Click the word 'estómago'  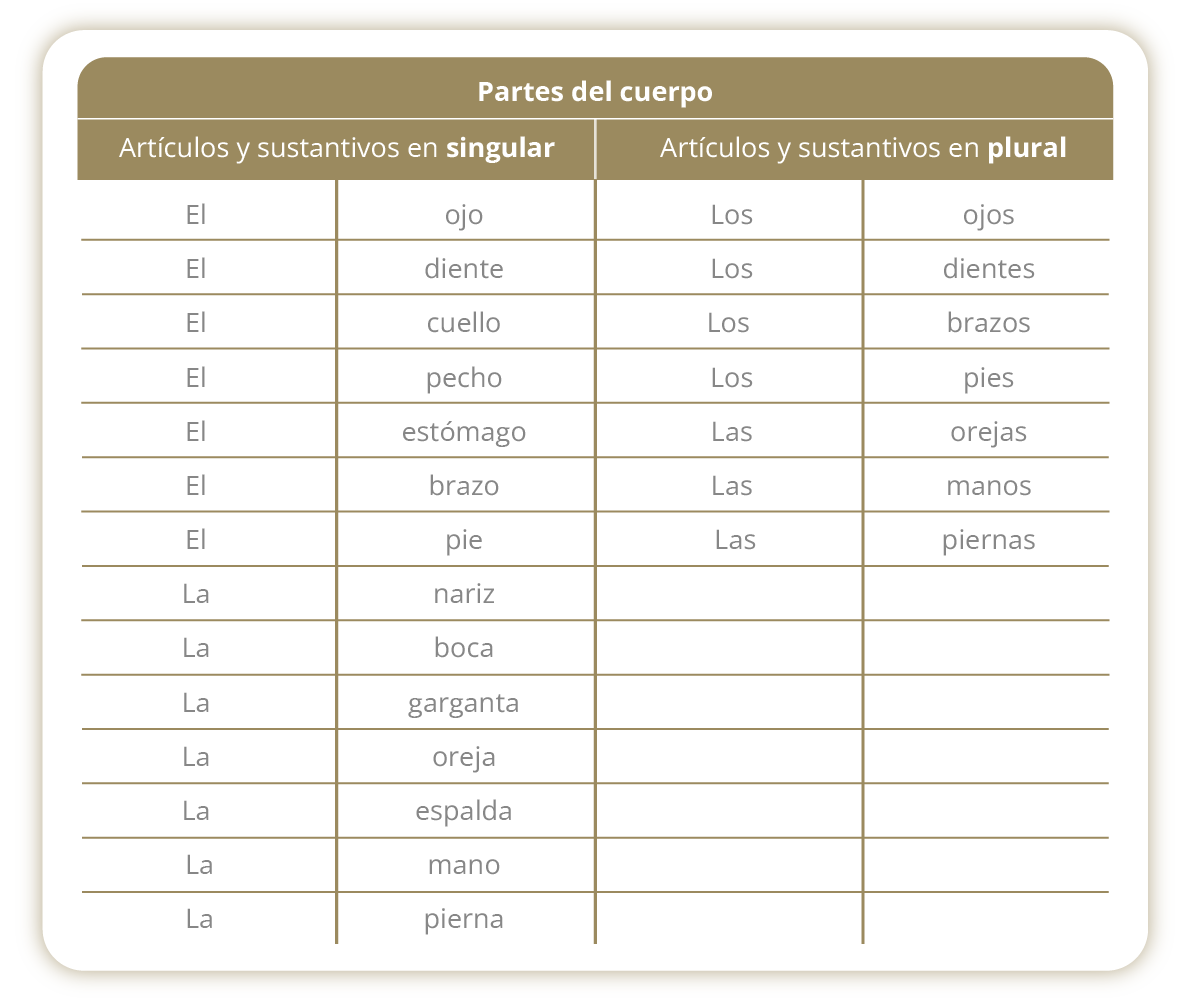tap(464, 431)
